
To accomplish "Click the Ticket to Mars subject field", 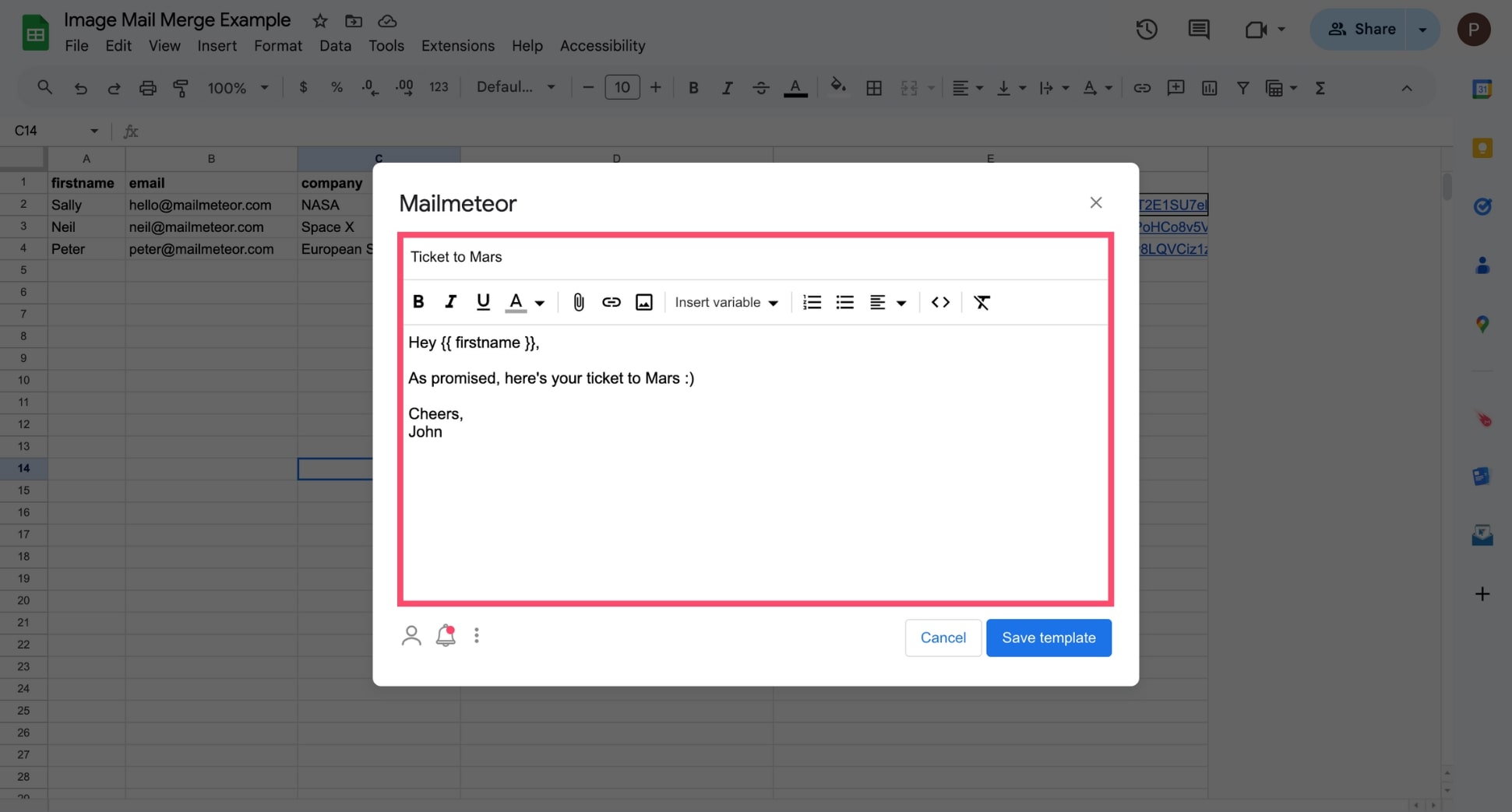I will click(755, 257).
